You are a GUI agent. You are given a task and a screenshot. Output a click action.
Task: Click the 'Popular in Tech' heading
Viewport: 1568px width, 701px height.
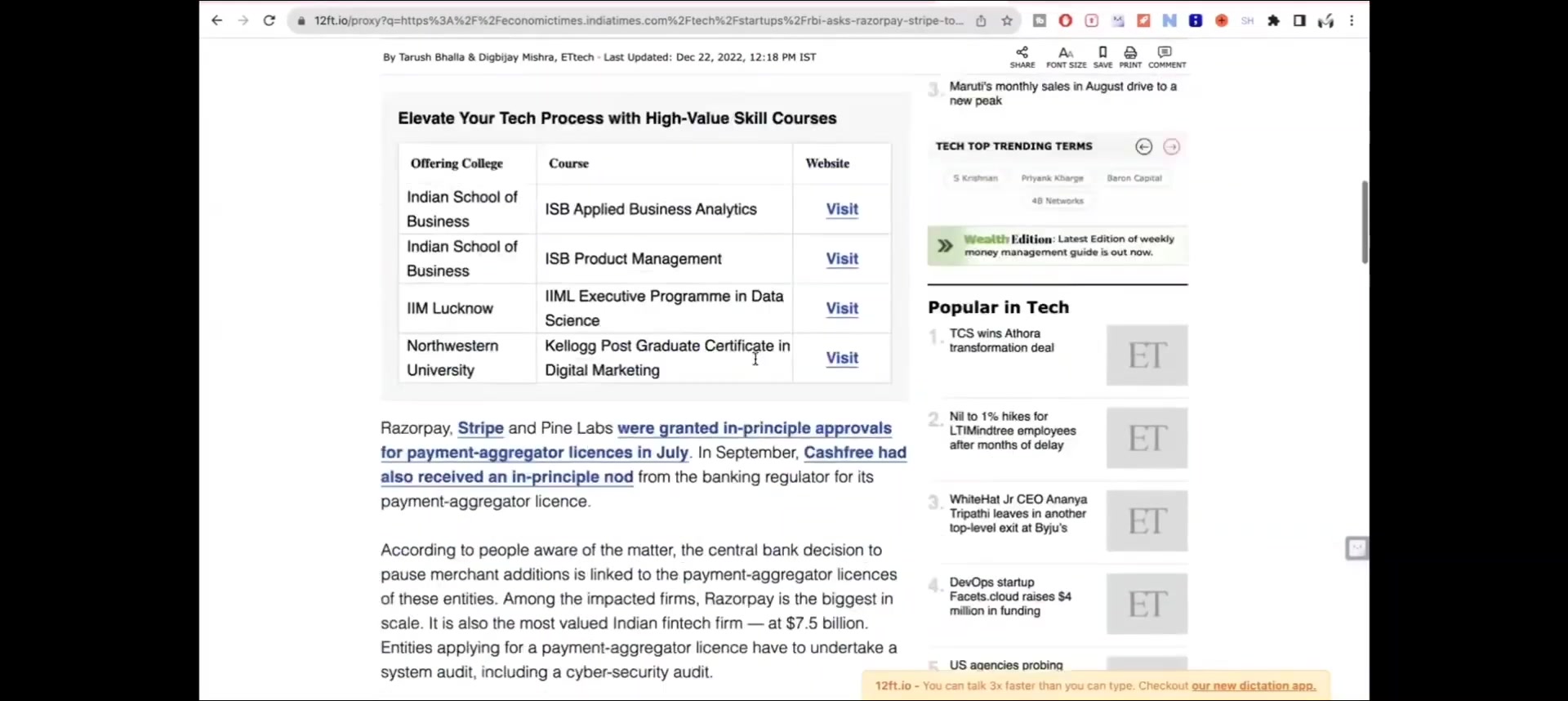pyautogui.click(x=998, y=307)
